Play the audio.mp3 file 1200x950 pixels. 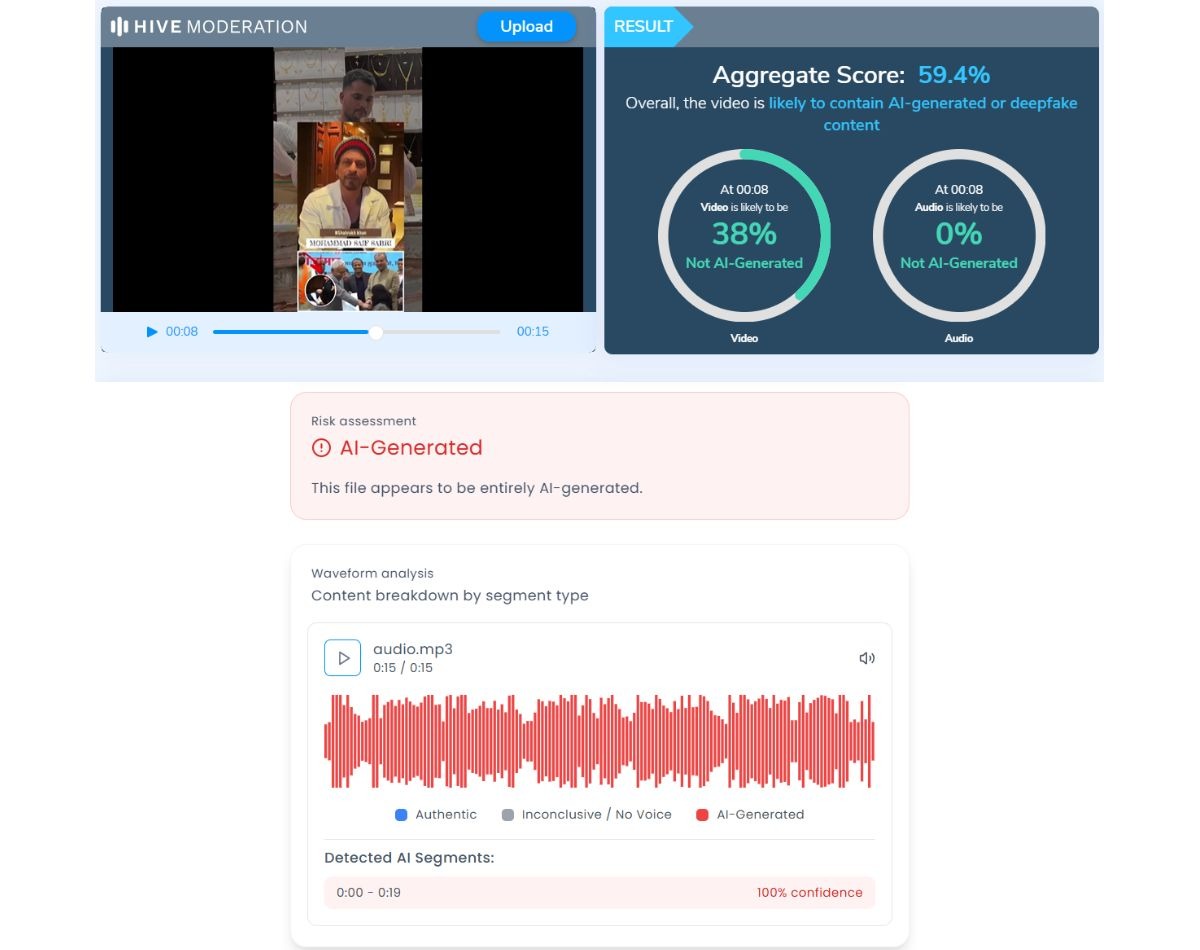pyautogui.click(x=342, y=658)
